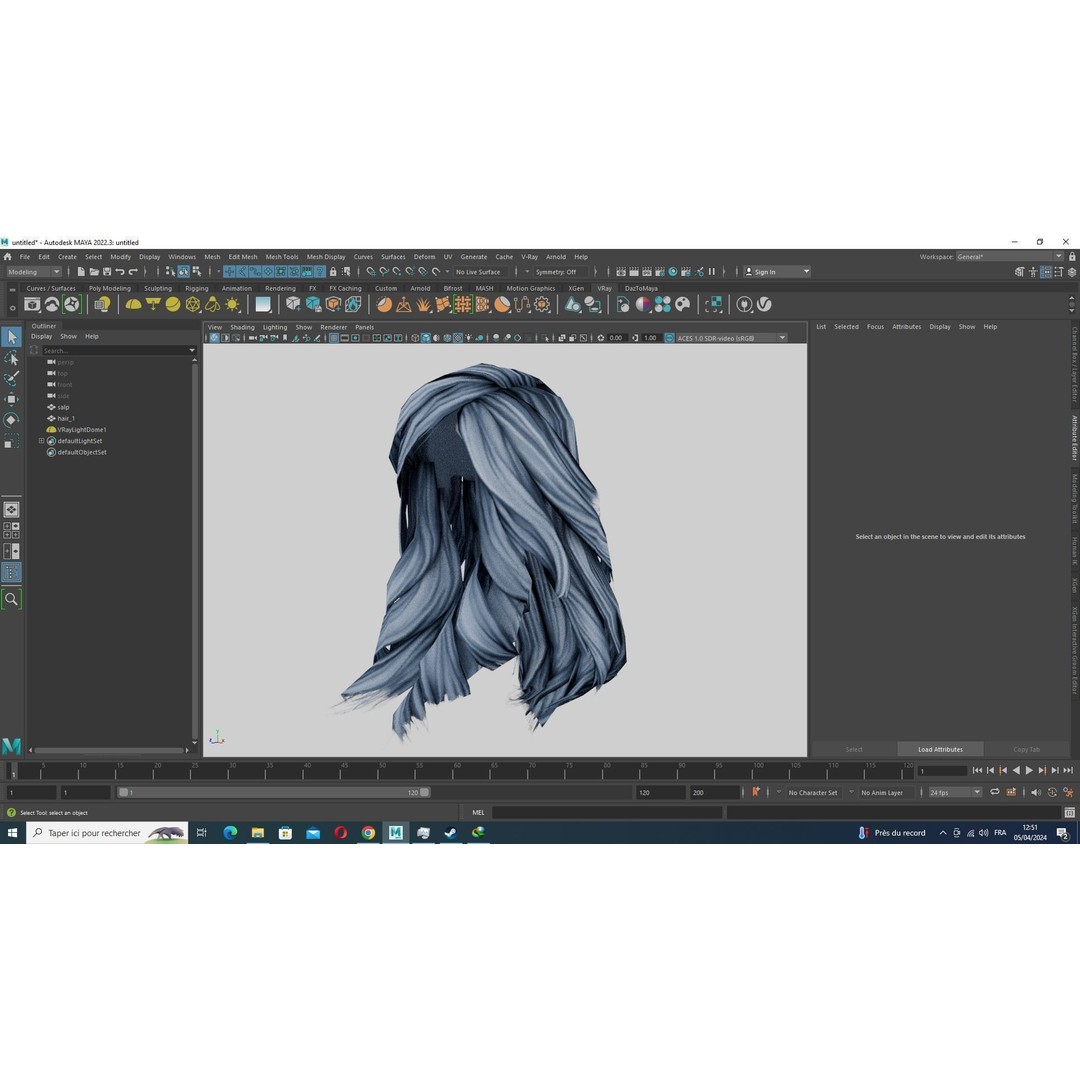
Task: Toggle audio mute speaker in range slider
Action: (x=1036, y=792)
